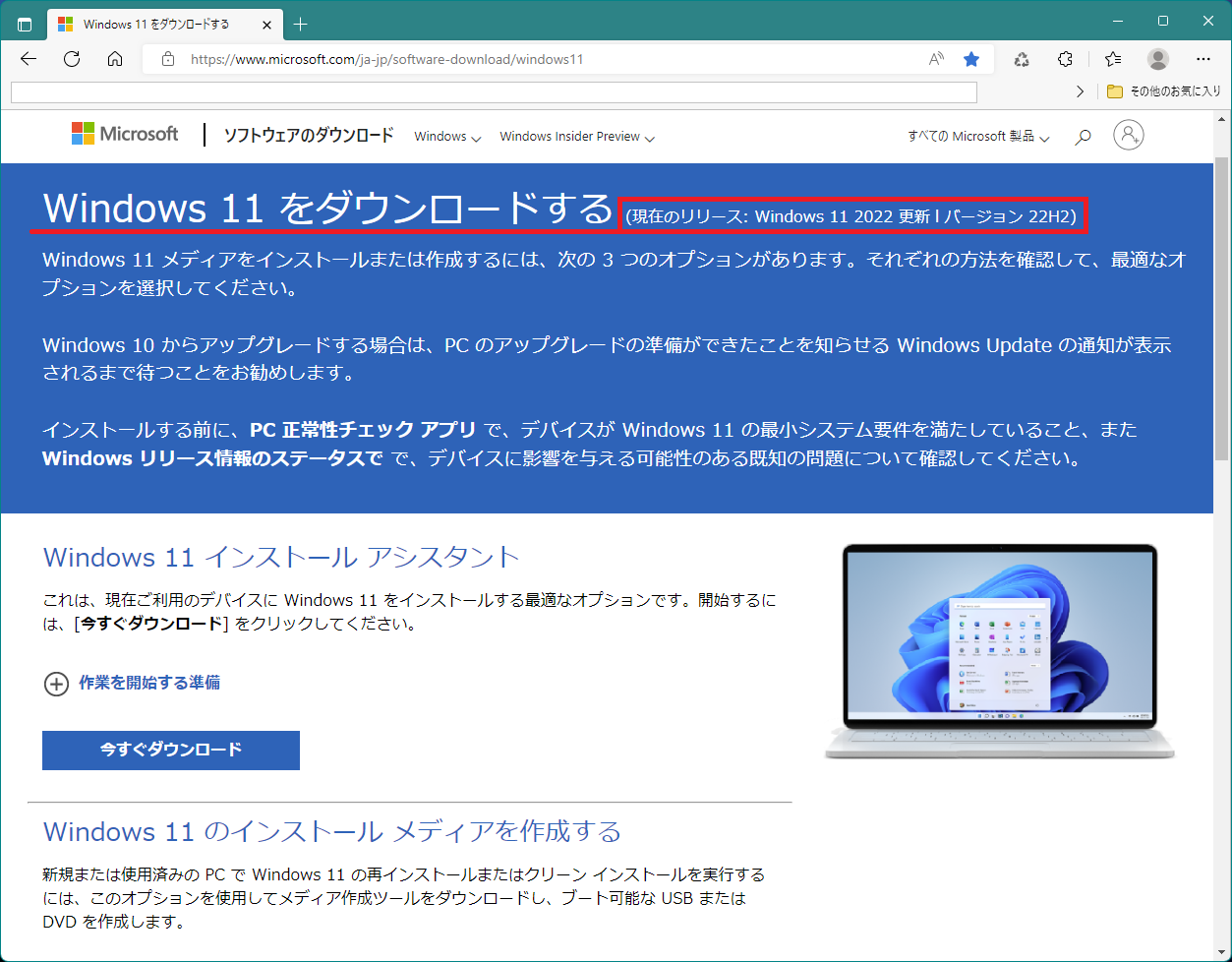This screenshot has width=1232, height=962.
Task: Open the account sign-in person icon
Action: 1128,135
